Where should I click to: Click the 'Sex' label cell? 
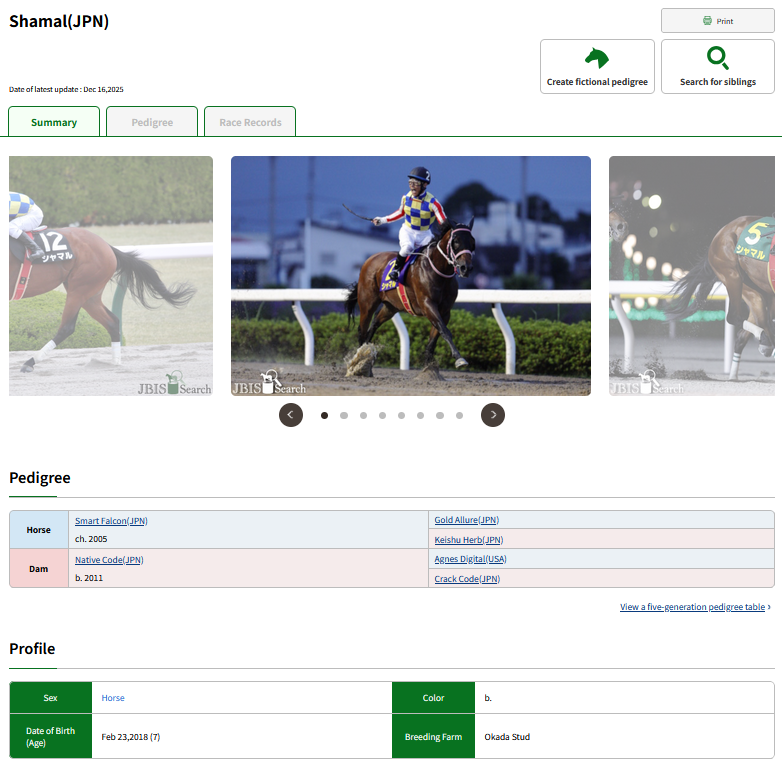(x=50, y=698)
